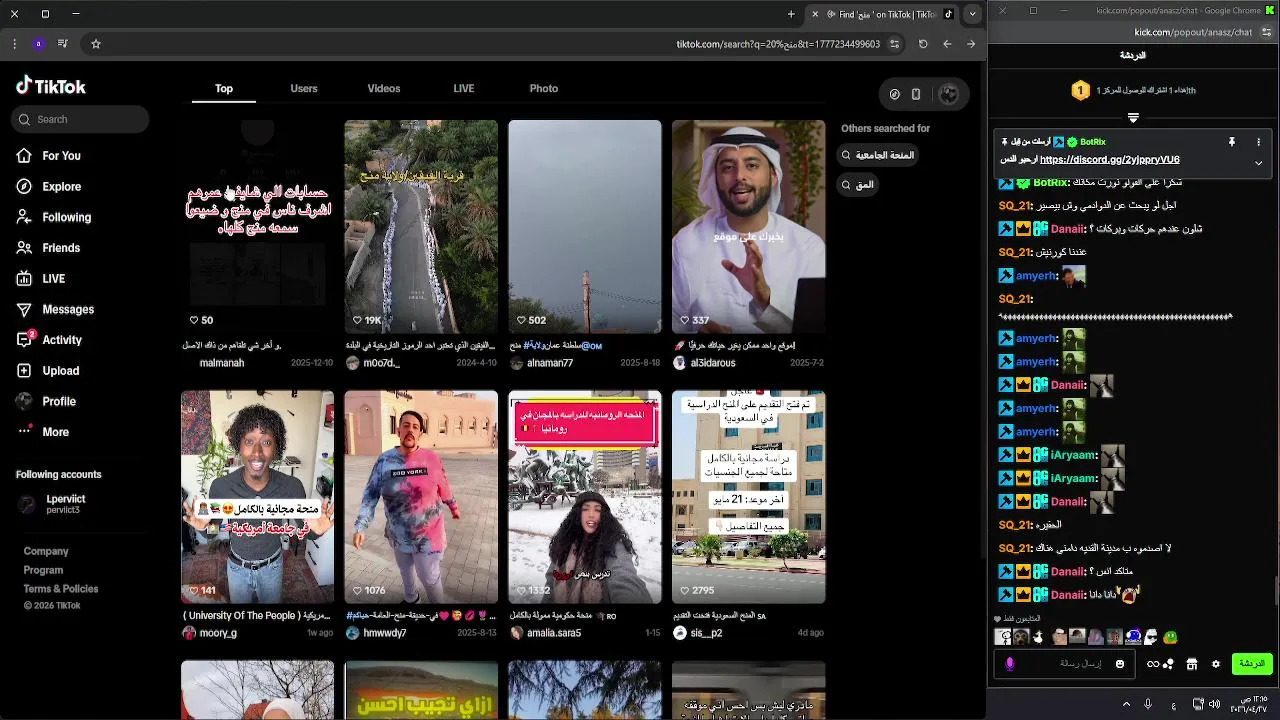This screenshot has height=720, width=1280.
Task: Open the Kick shop icon
Action: pyautogui.click(x=1192, y=664)
